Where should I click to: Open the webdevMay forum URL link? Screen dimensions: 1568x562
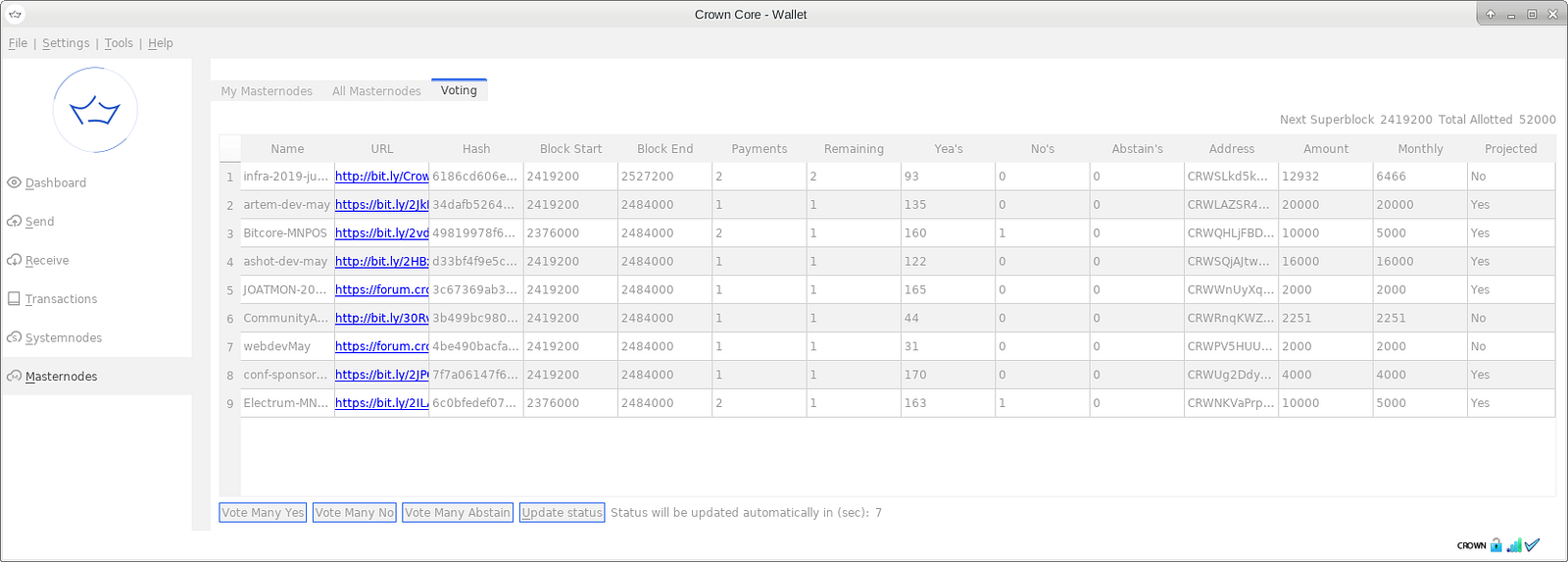[x=382, y=347]
